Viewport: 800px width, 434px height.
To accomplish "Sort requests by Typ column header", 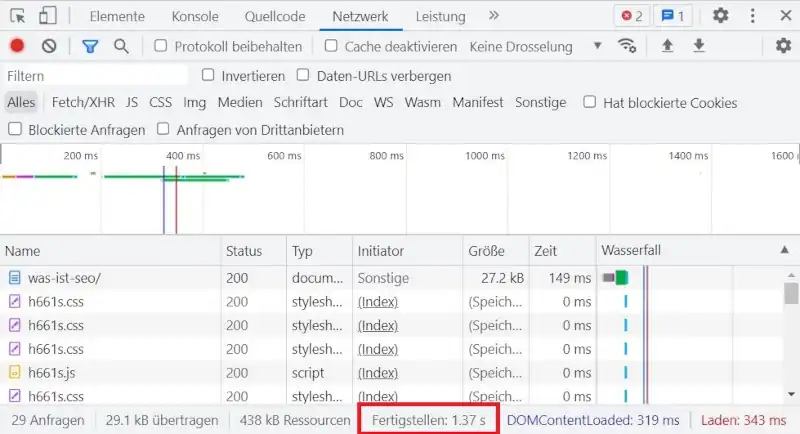I will pos(319,251).
